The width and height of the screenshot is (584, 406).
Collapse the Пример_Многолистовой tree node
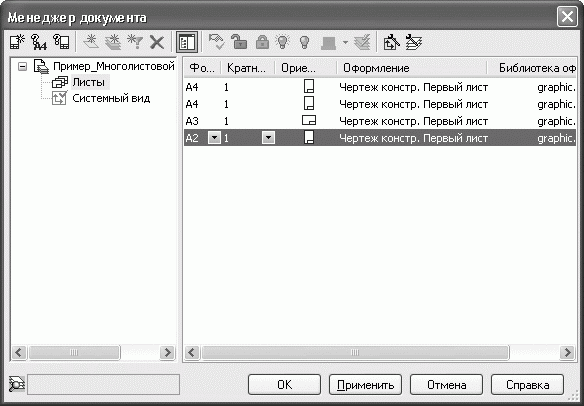(23, 67)
